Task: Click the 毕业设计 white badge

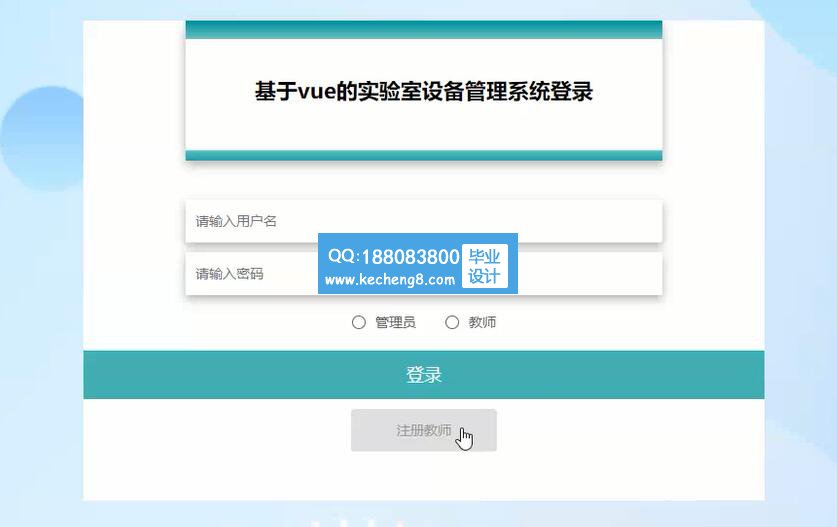Action: (485, 266)
